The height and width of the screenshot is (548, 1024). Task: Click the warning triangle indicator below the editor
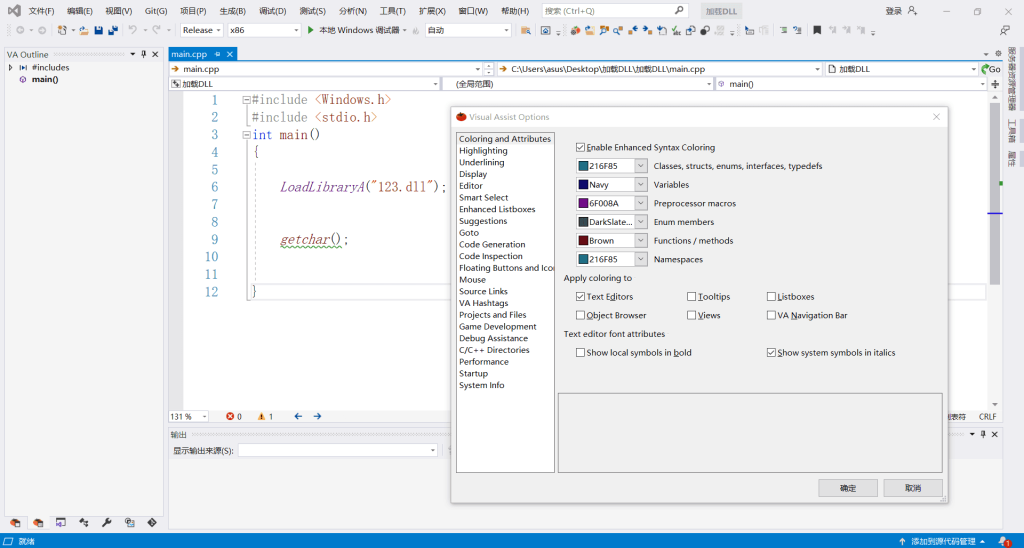click(x=262, y=416)
